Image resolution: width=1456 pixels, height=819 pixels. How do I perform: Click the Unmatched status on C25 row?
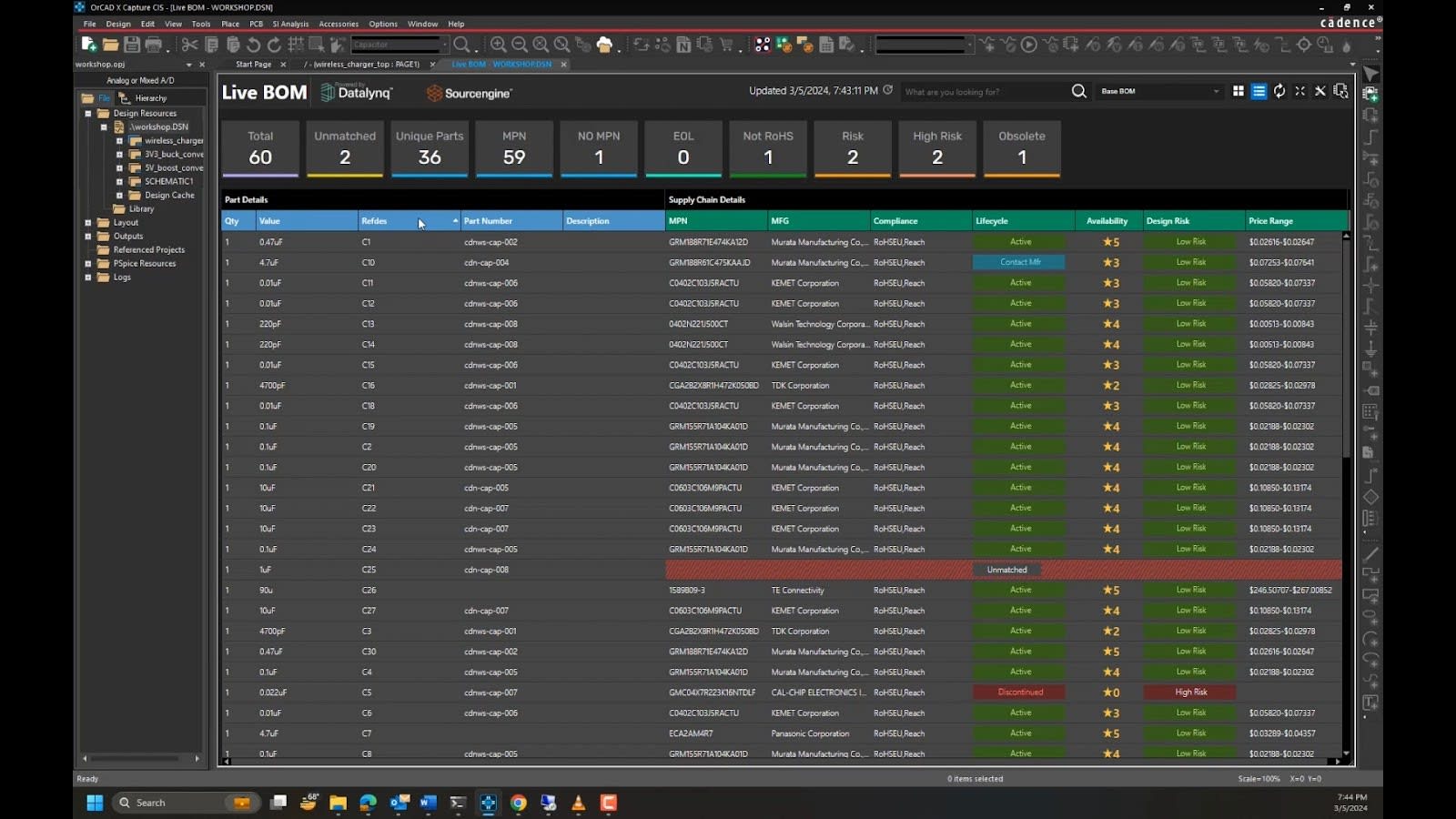1006,570
